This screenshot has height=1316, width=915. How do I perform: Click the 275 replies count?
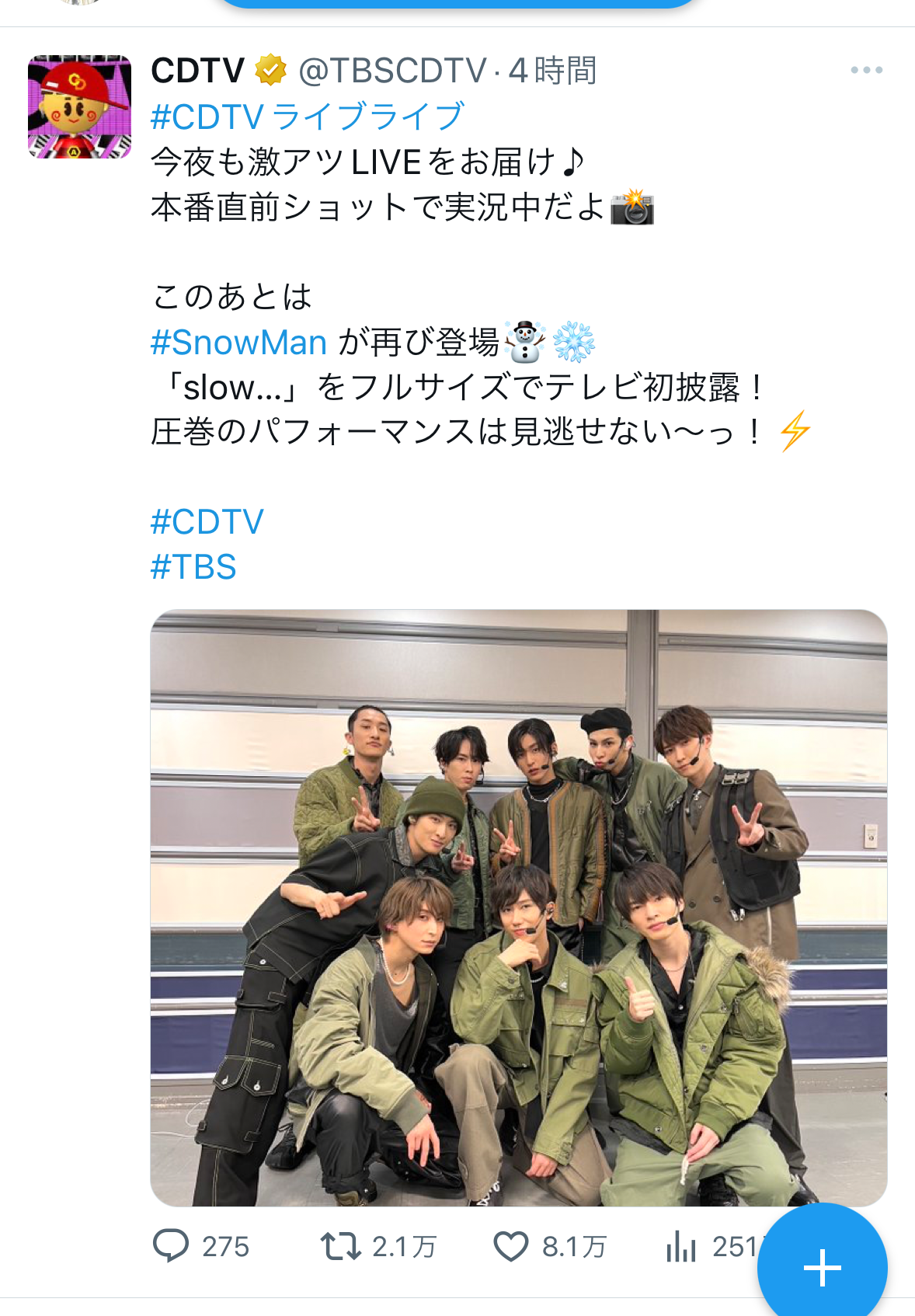[x=225, y=1247]
